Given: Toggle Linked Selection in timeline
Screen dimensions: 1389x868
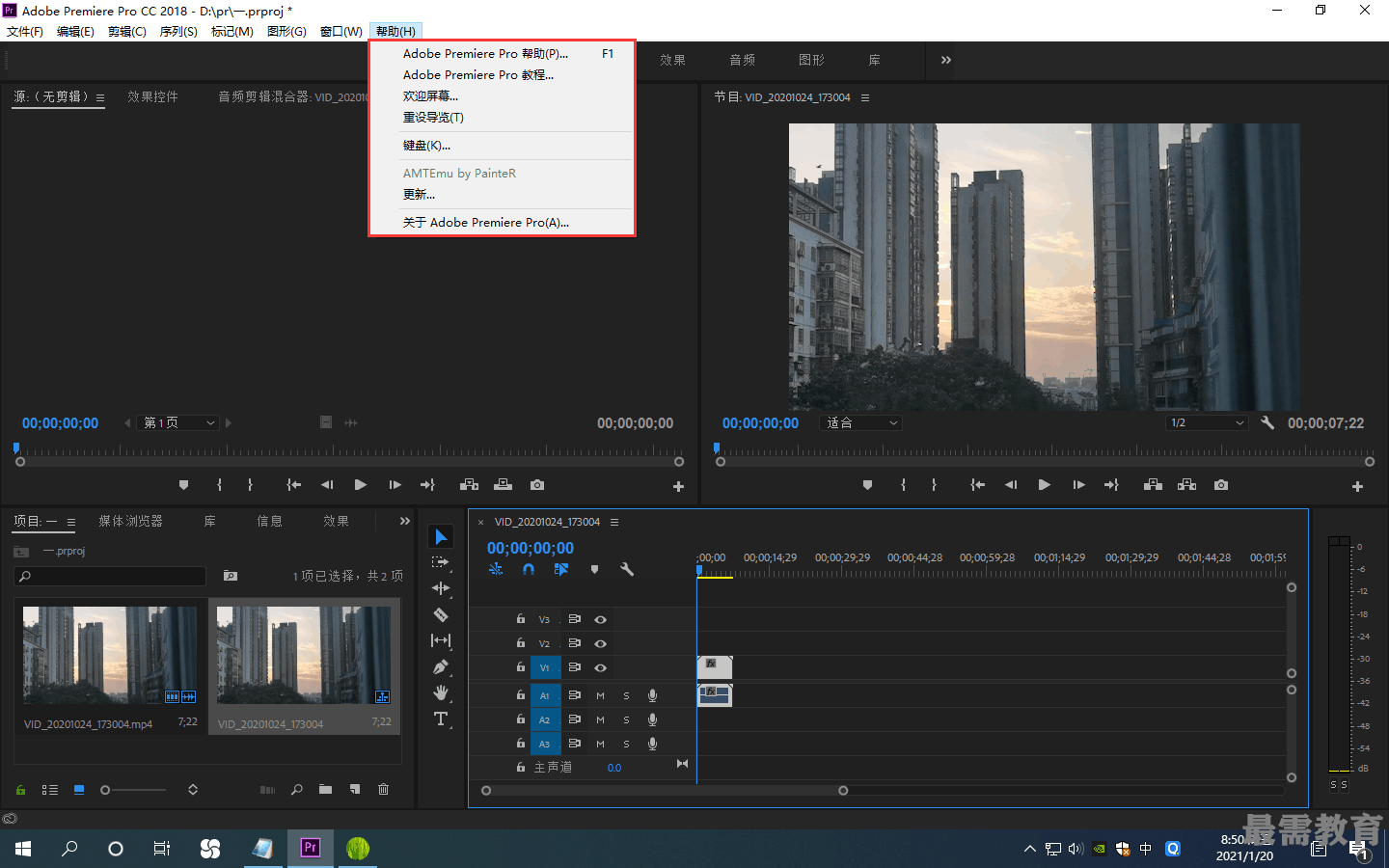Looking at the screenshot, I should click(x=561, y=570).
